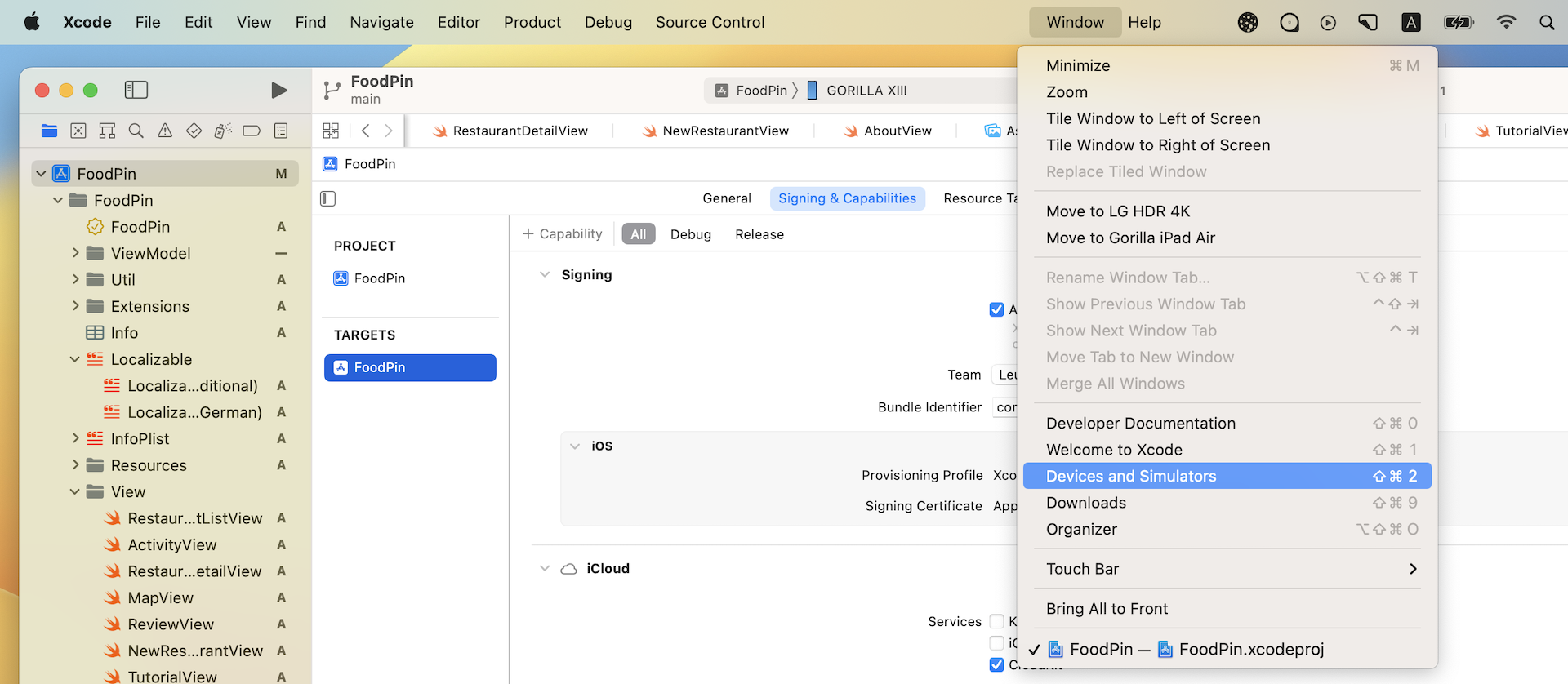Click the add Capability button
Viewport: 1568px width, 684px height.
pyautogui.click(x=563, y=234)
